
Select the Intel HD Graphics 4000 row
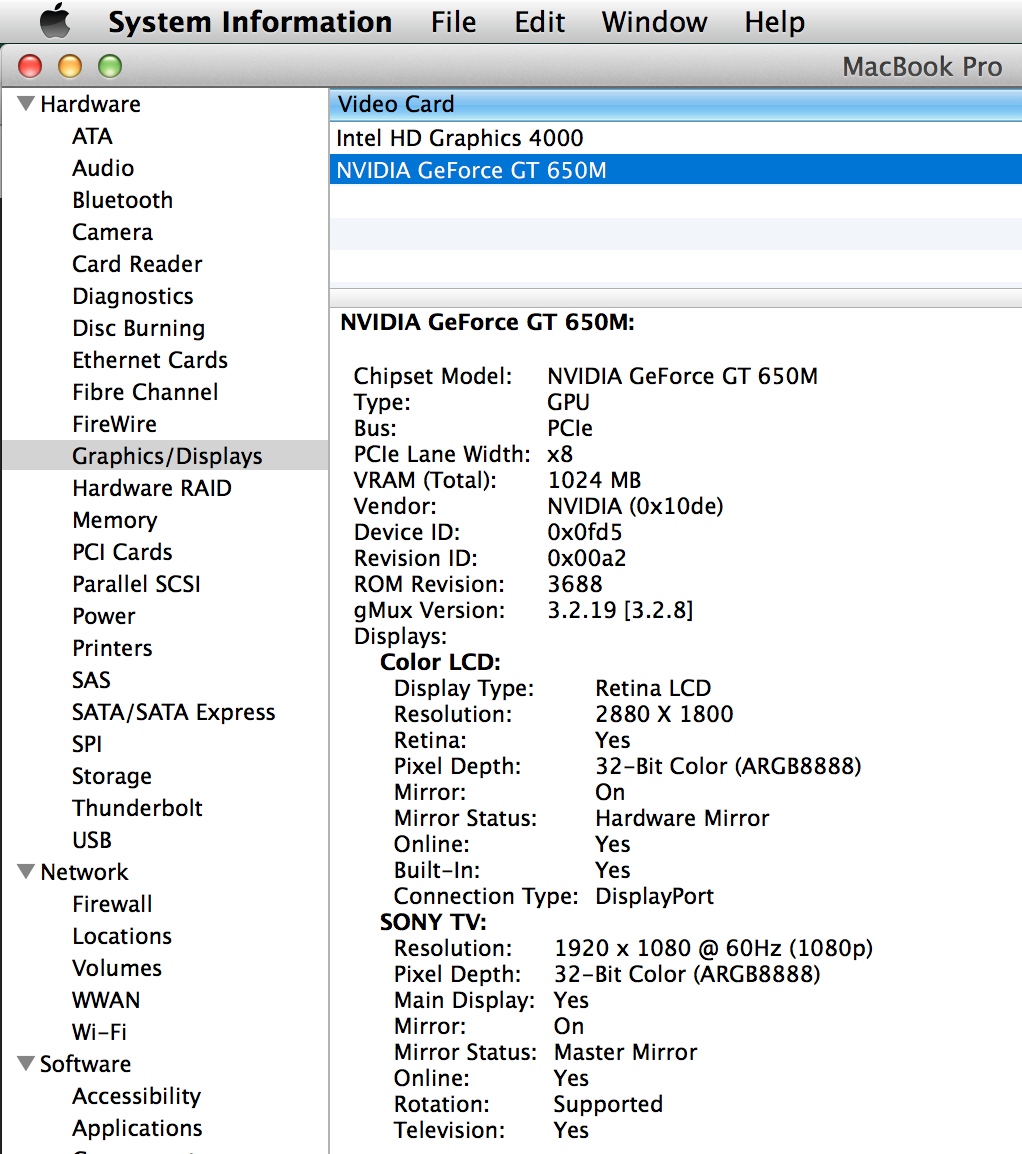[x=675, y=138]
